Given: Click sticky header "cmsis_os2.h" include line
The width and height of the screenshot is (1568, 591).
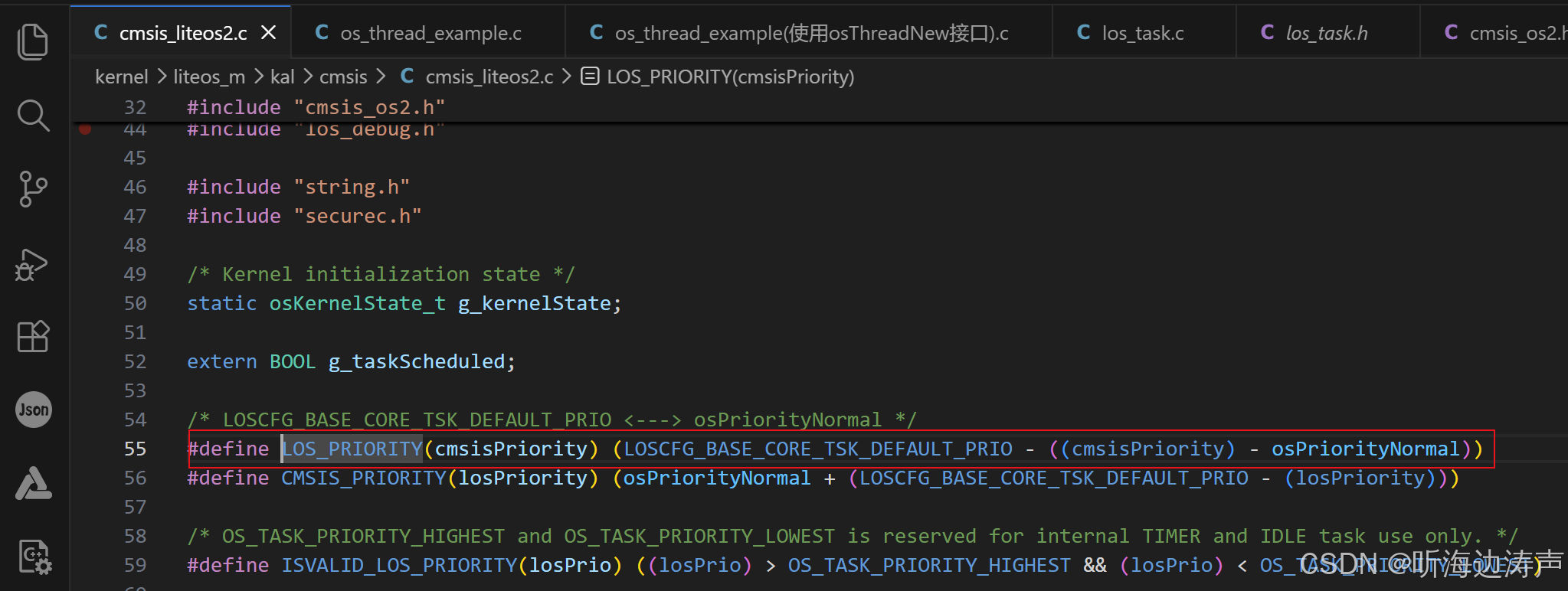Looking at the screenshot, I should pyautogui.click(x=316, y=107).
